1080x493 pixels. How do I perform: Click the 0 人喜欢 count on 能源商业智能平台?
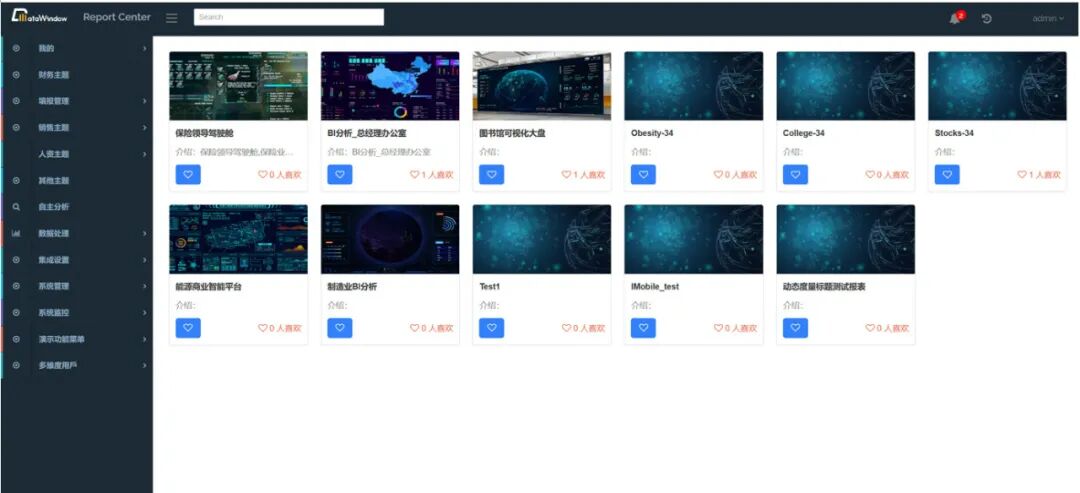pyautogui.click(x=280, y=328)
